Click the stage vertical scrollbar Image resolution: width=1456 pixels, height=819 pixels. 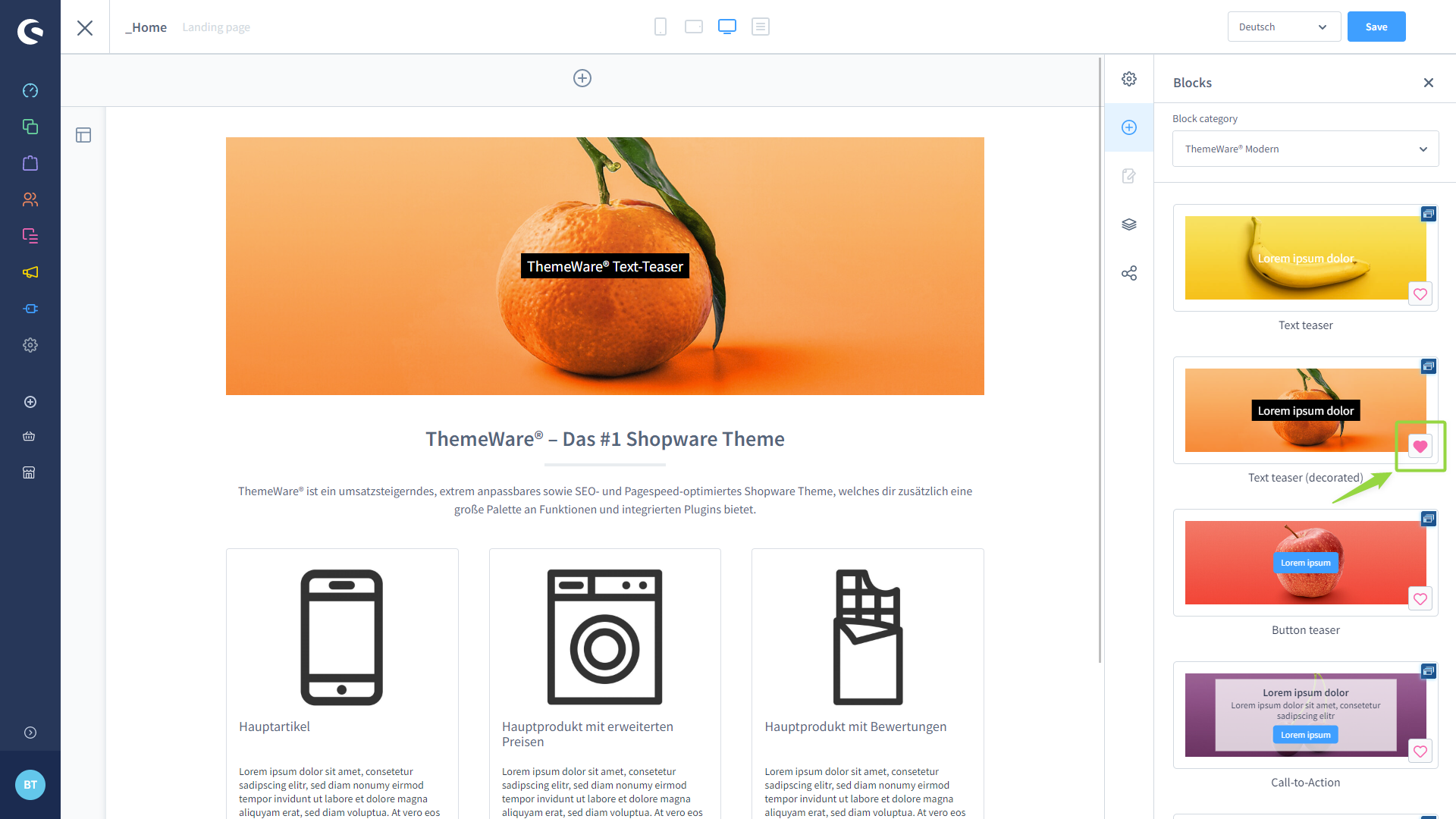(1100, 360)
